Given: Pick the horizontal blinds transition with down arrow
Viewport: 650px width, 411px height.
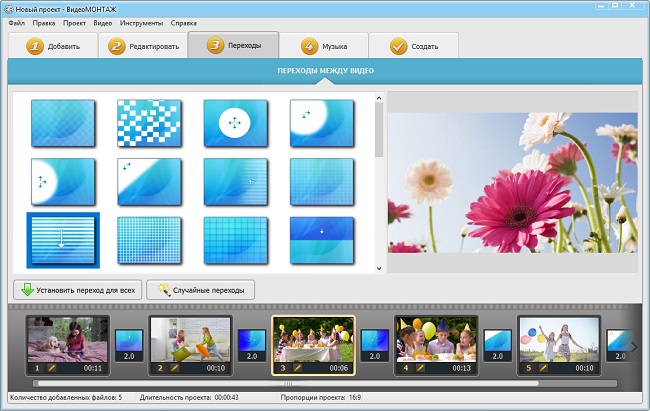Looking at the screenshot, I should (x=62, y=240).
